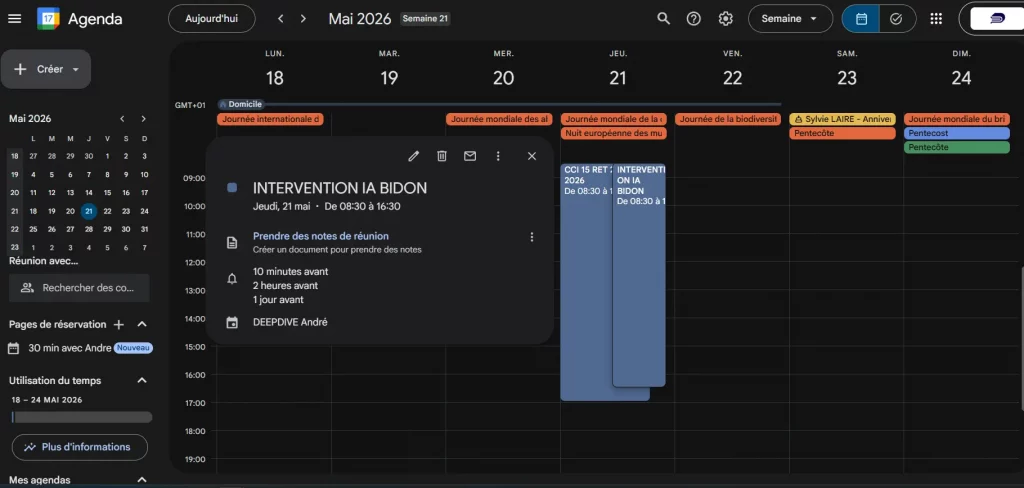Click the pencil icon to edit event
1024x488 pixels.
tap(414, 156)
